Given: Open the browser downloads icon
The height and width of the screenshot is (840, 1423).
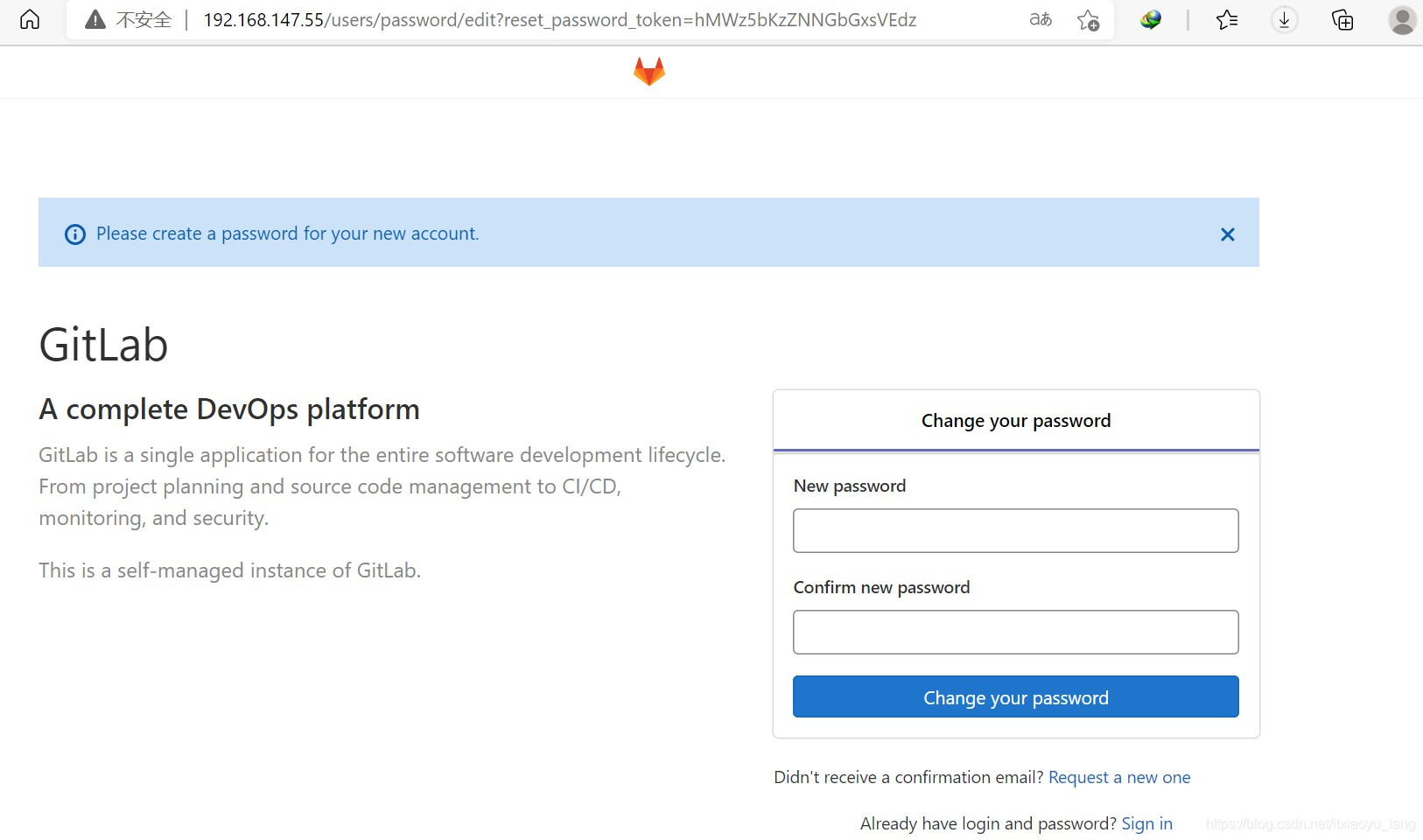Looking at the screenshot, I should tap(1284, 19).
